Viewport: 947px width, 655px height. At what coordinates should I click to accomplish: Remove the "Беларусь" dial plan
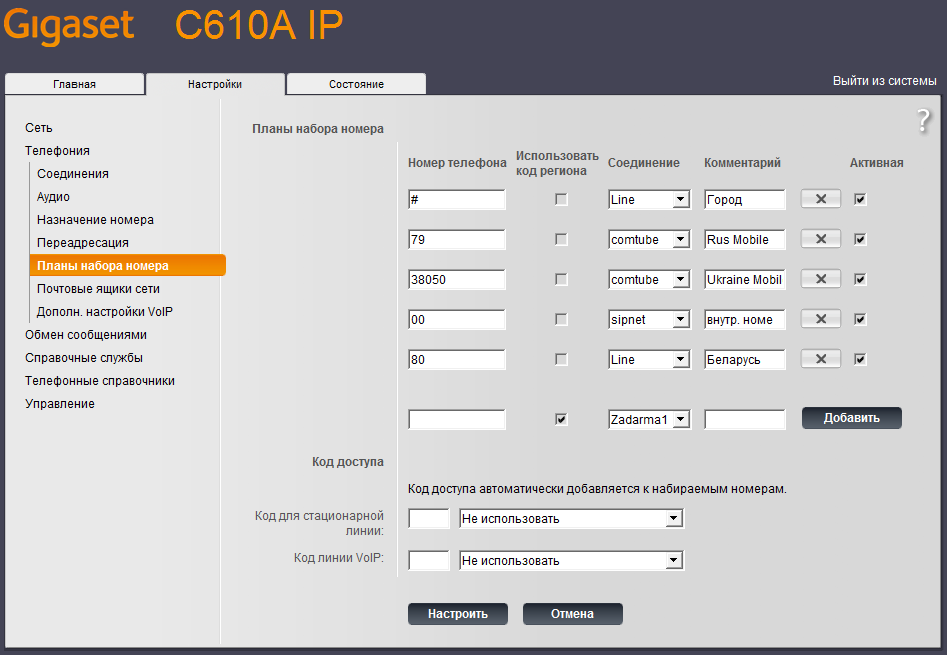click(x=820, y=359)
